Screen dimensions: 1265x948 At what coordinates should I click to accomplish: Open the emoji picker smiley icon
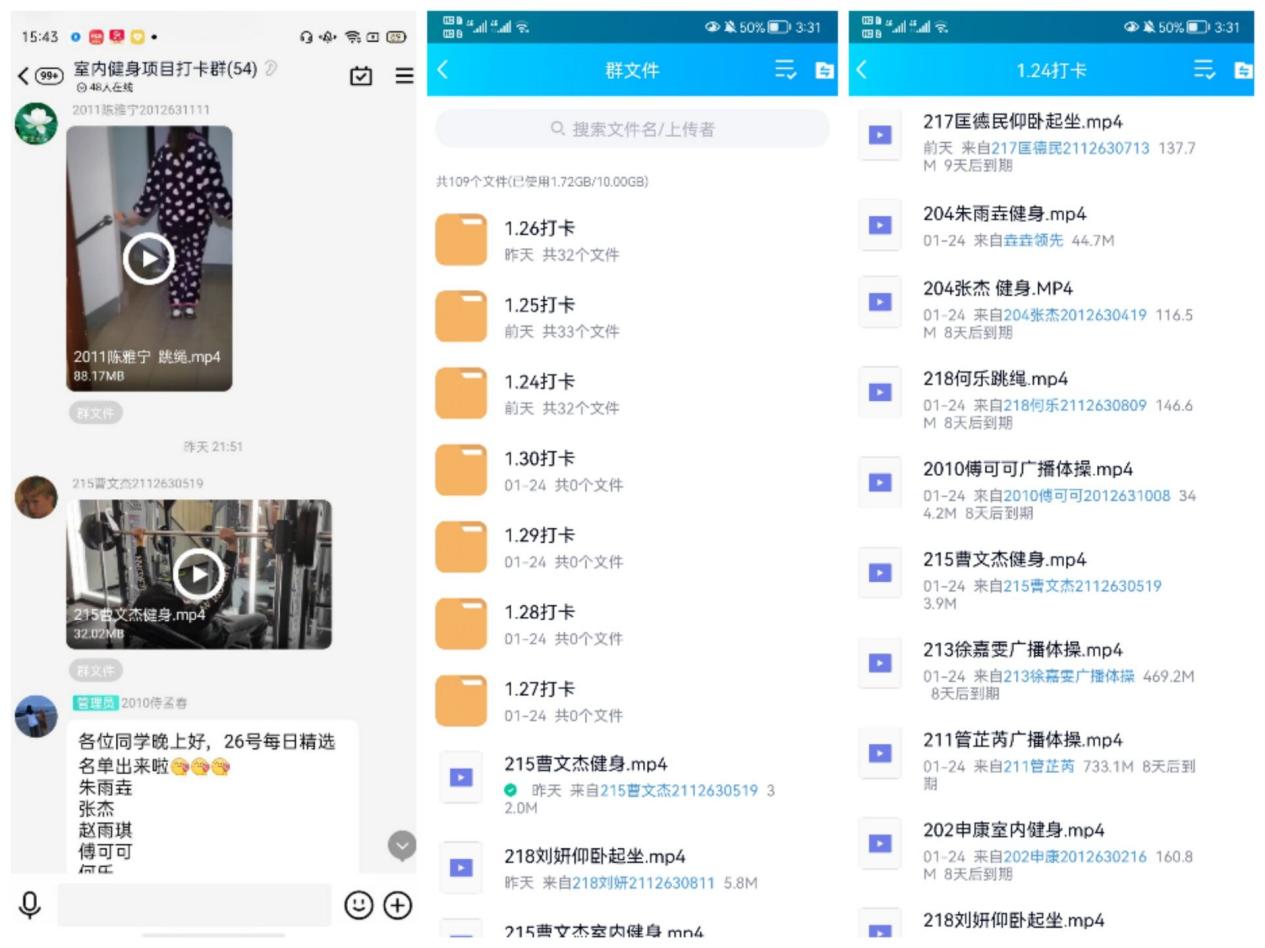(x=358, y=905)
